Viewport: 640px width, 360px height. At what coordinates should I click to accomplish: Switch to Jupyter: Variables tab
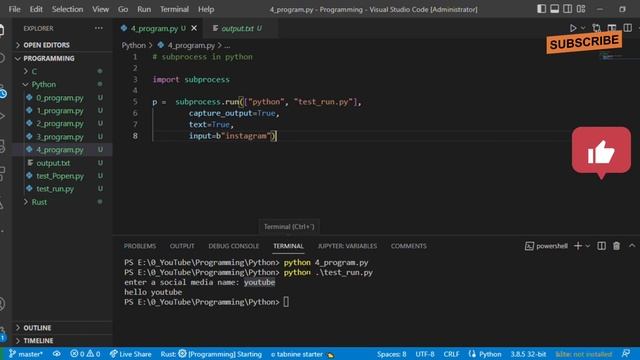[347, 246]
